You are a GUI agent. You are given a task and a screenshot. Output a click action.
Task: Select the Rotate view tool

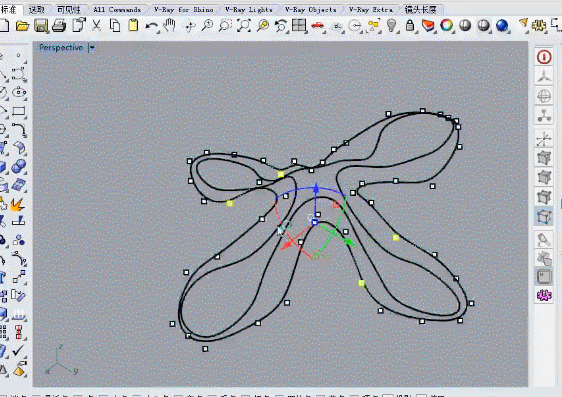(190, 26)
